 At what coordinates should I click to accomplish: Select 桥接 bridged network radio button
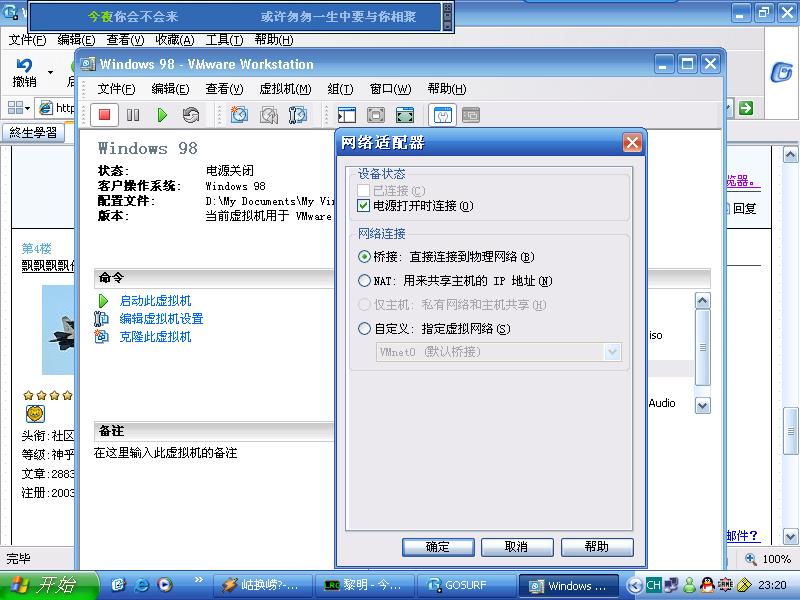[364, 256]
